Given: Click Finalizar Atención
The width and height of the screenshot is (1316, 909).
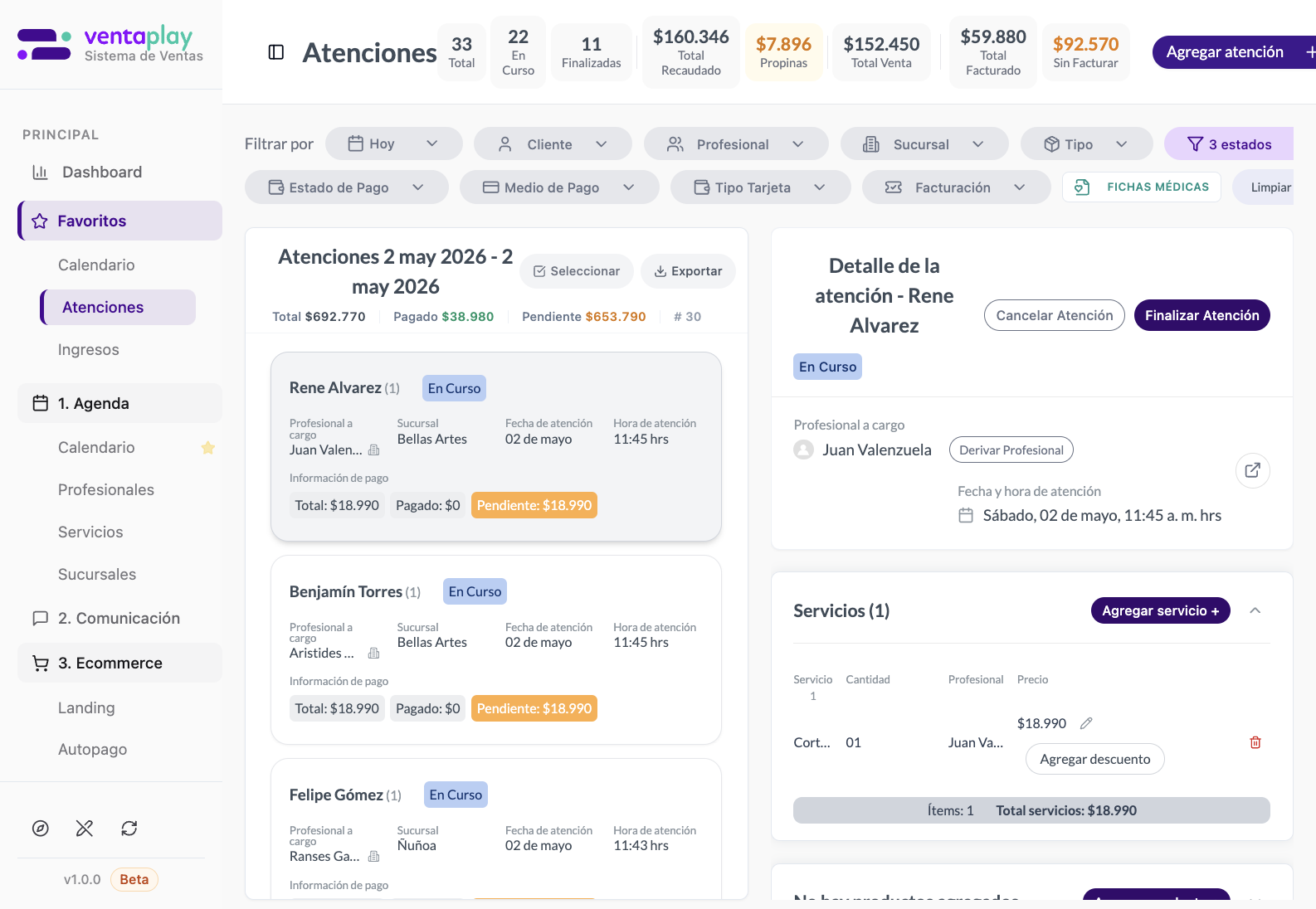Looking at the screenshot, I should click(1202, 315).
